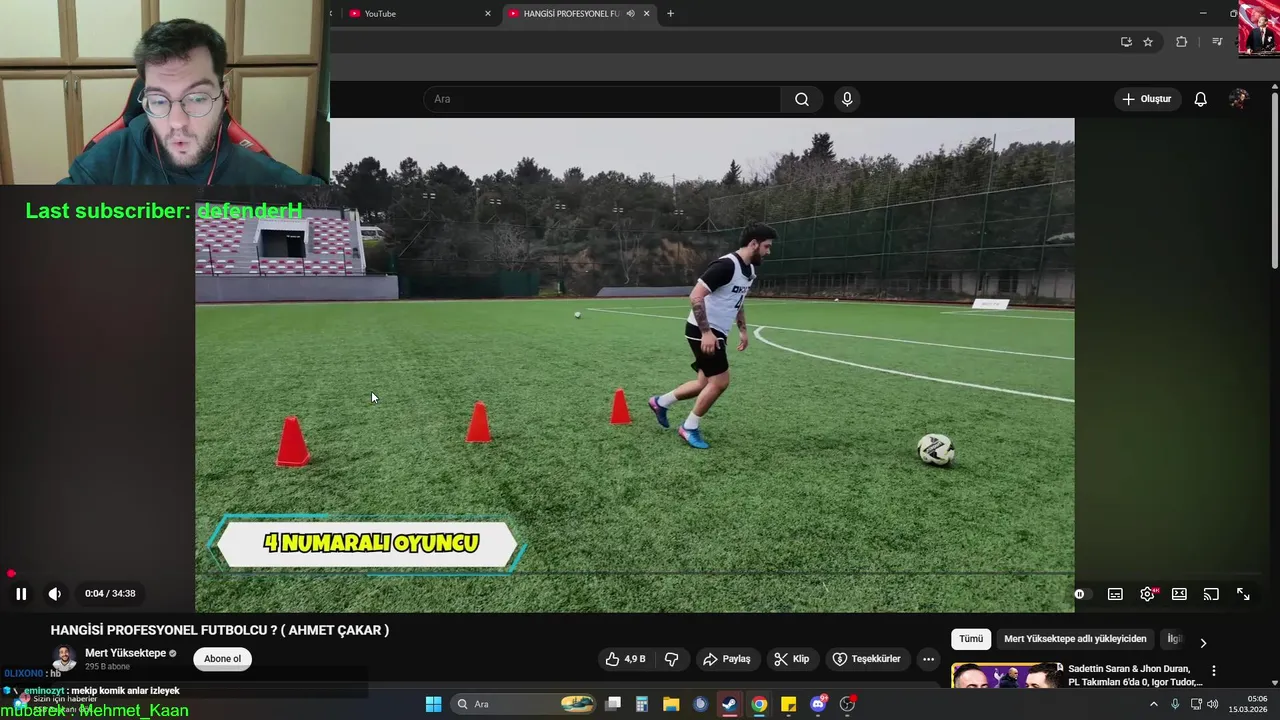The height and width of the screenshot is (720, 1280).
Task: Open the Mert Yüksektepe channel name link
Action: 125,653
